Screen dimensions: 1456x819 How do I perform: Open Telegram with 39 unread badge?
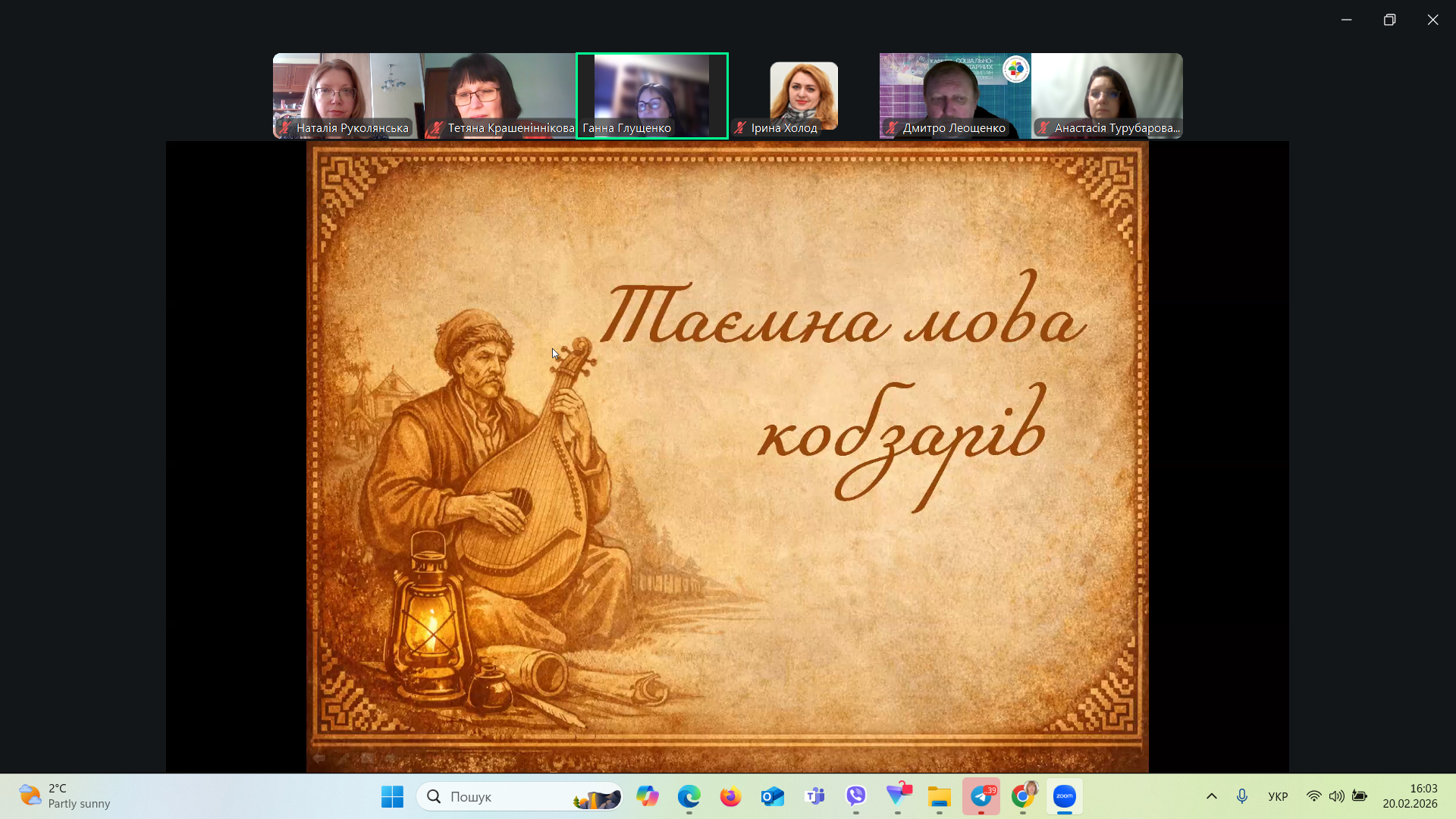click(x=981, y=796)
